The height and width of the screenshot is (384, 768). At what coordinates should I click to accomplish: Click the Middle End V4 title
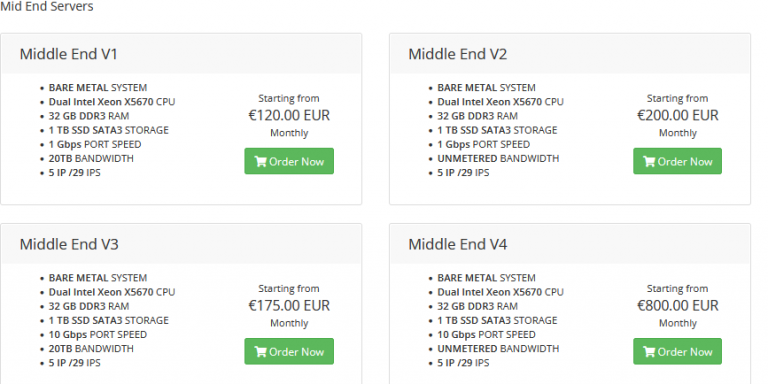[458, 244]
